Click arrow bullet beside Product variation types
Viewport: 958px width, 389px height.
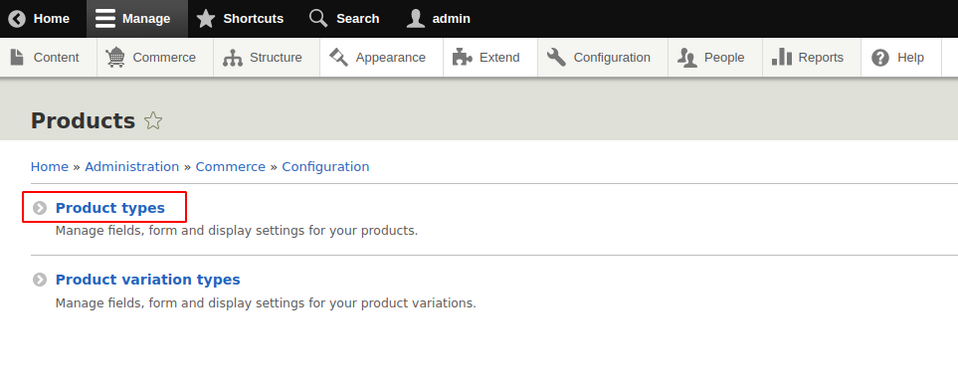(x=40, y=280)
